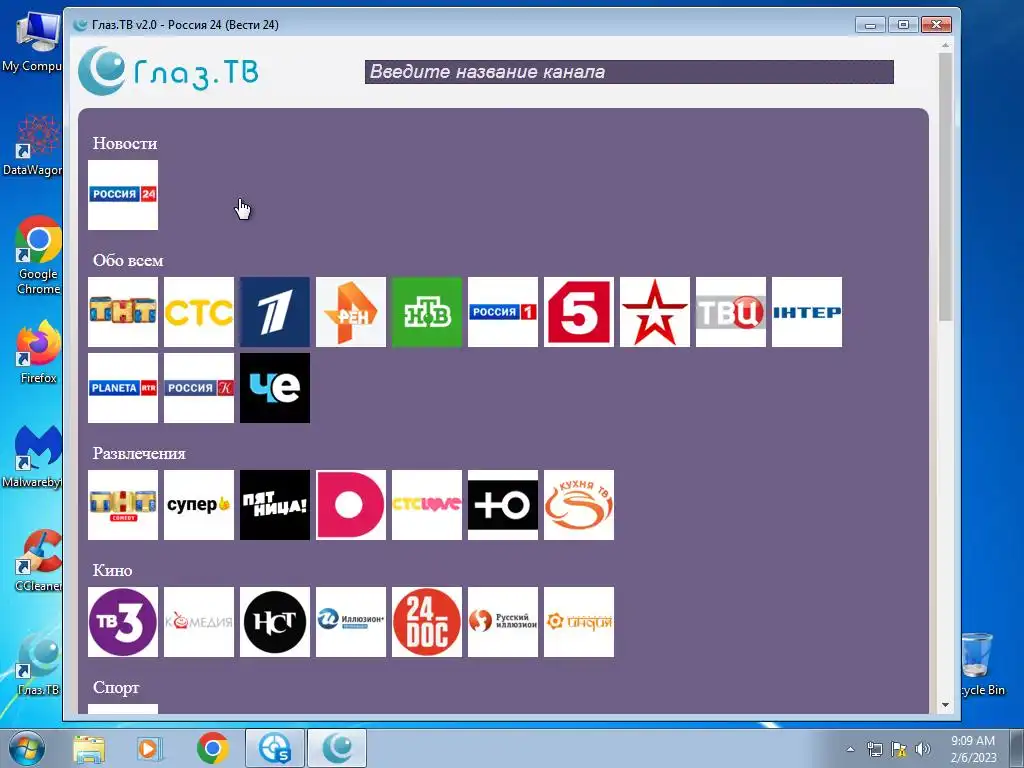
Task: Click the scrollbar up arrow
Action: 945,46
